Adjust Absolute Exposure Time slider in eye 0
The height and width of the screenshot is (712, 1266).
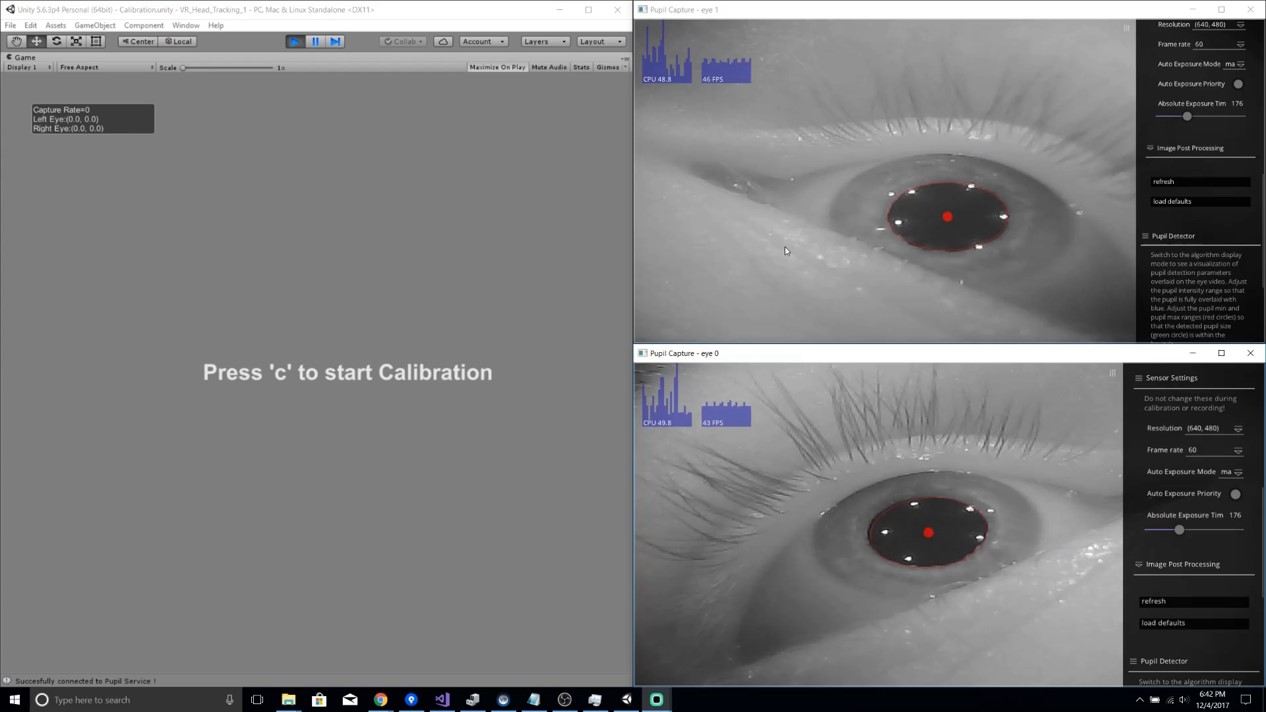pos(1180,530)
